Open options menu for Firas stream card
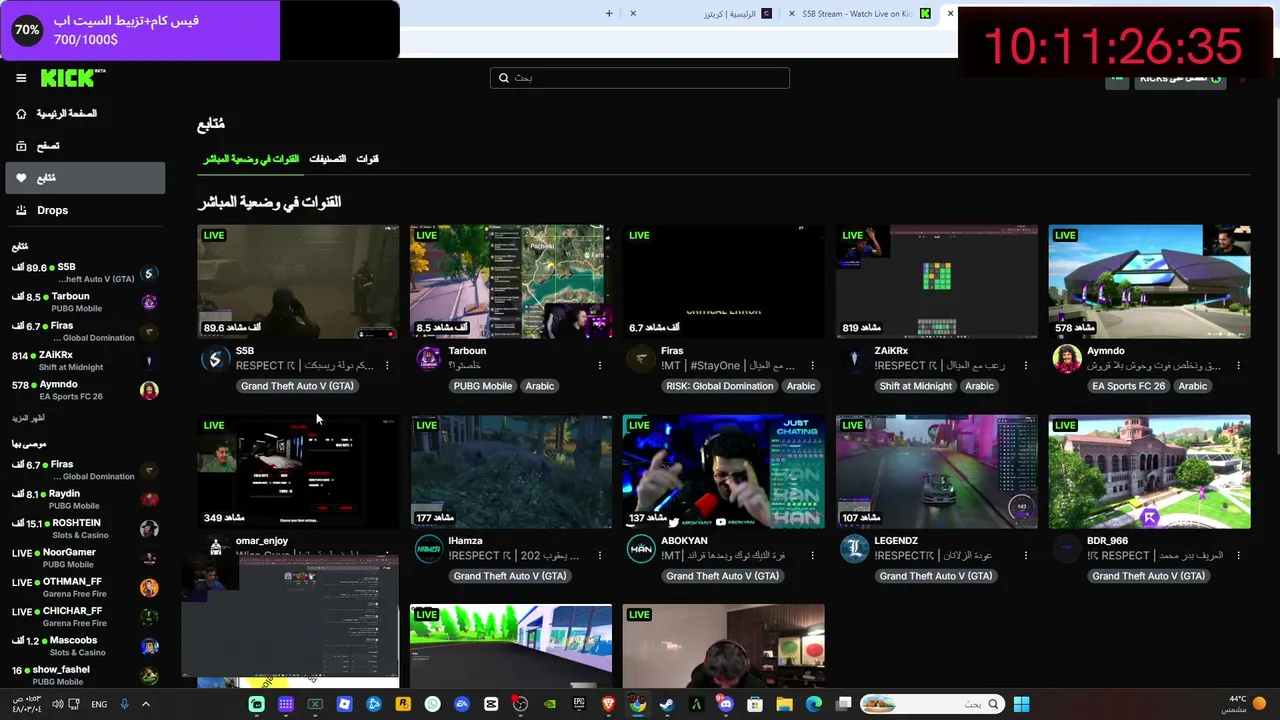 (x=813, y=365)
